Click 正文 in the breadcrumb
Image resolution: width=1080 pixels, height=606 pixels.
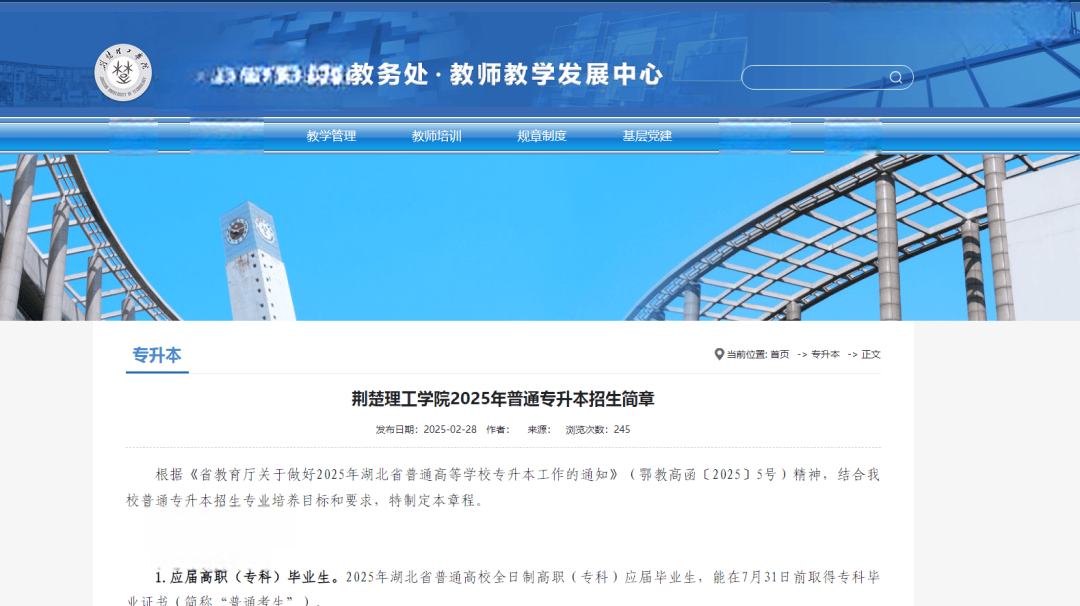point(871,354)
